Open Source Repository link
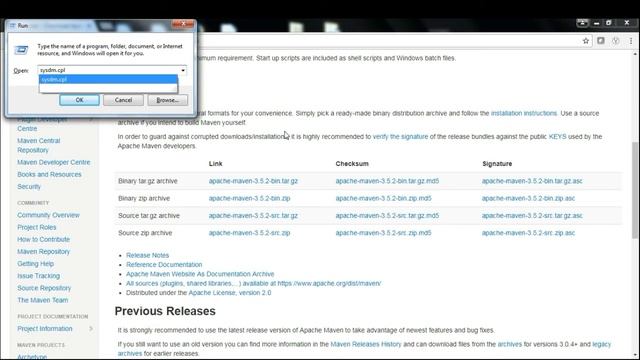640x360 pixels. pos(44,288)
